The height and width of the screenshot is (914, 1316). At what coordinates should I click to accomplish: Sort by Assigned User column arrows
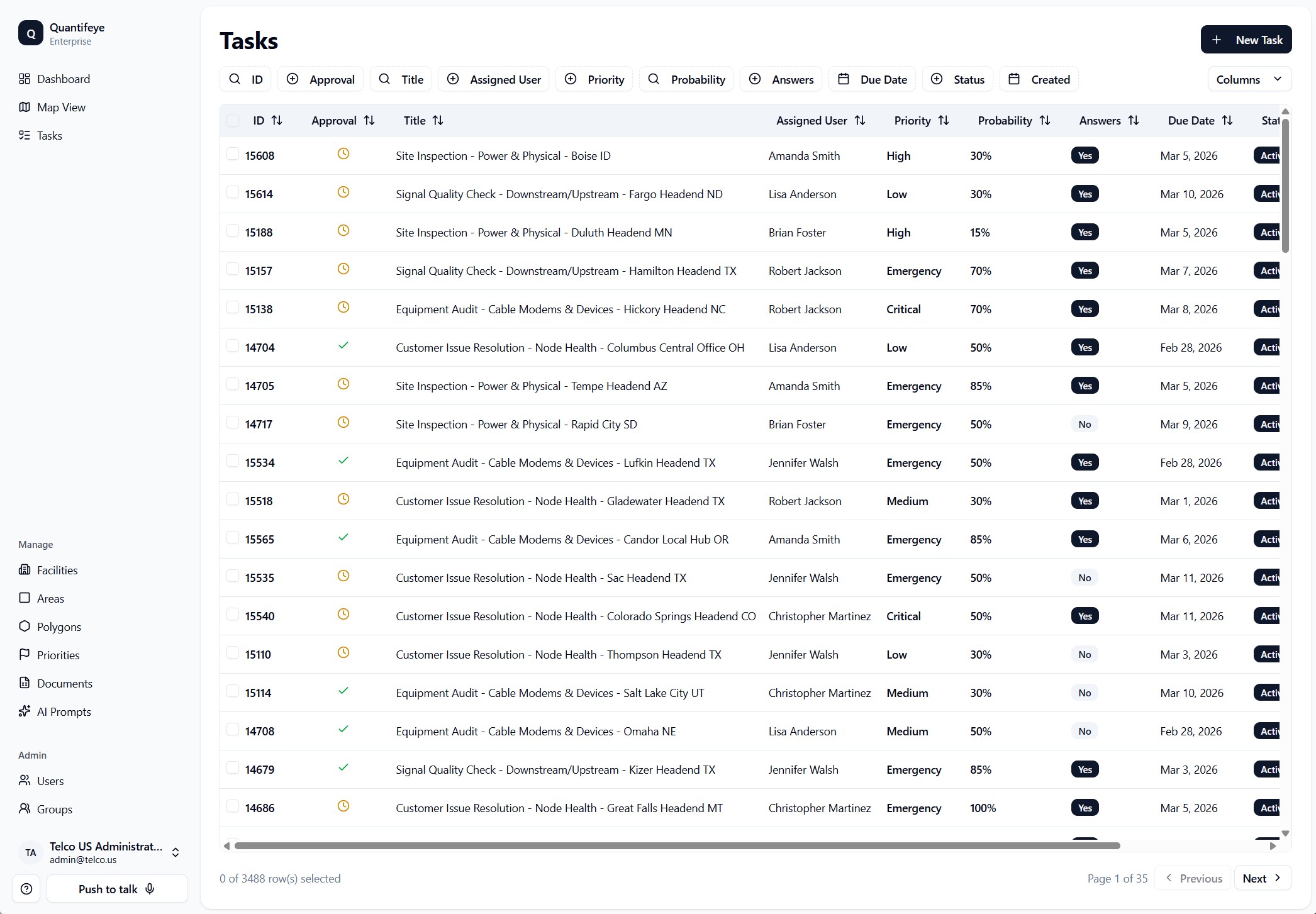point(860,121)
